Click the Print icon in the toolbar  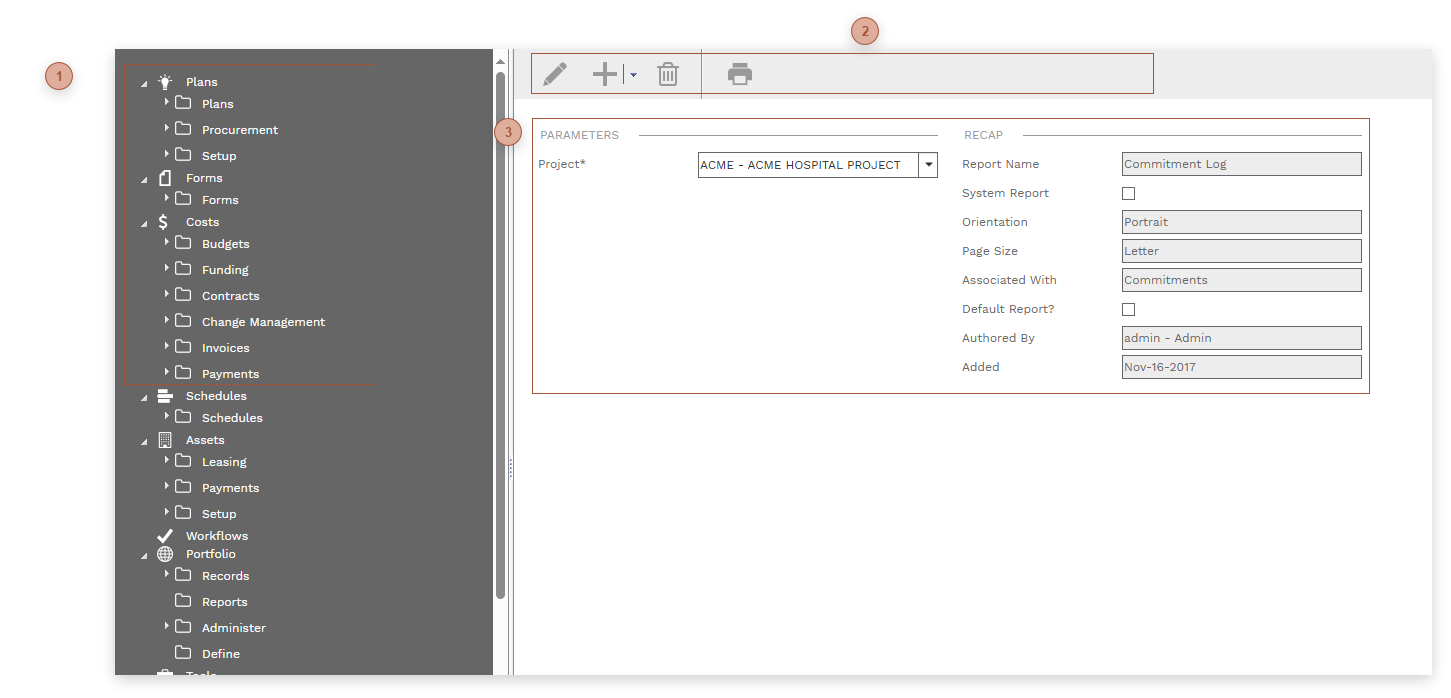pos(740,73)
